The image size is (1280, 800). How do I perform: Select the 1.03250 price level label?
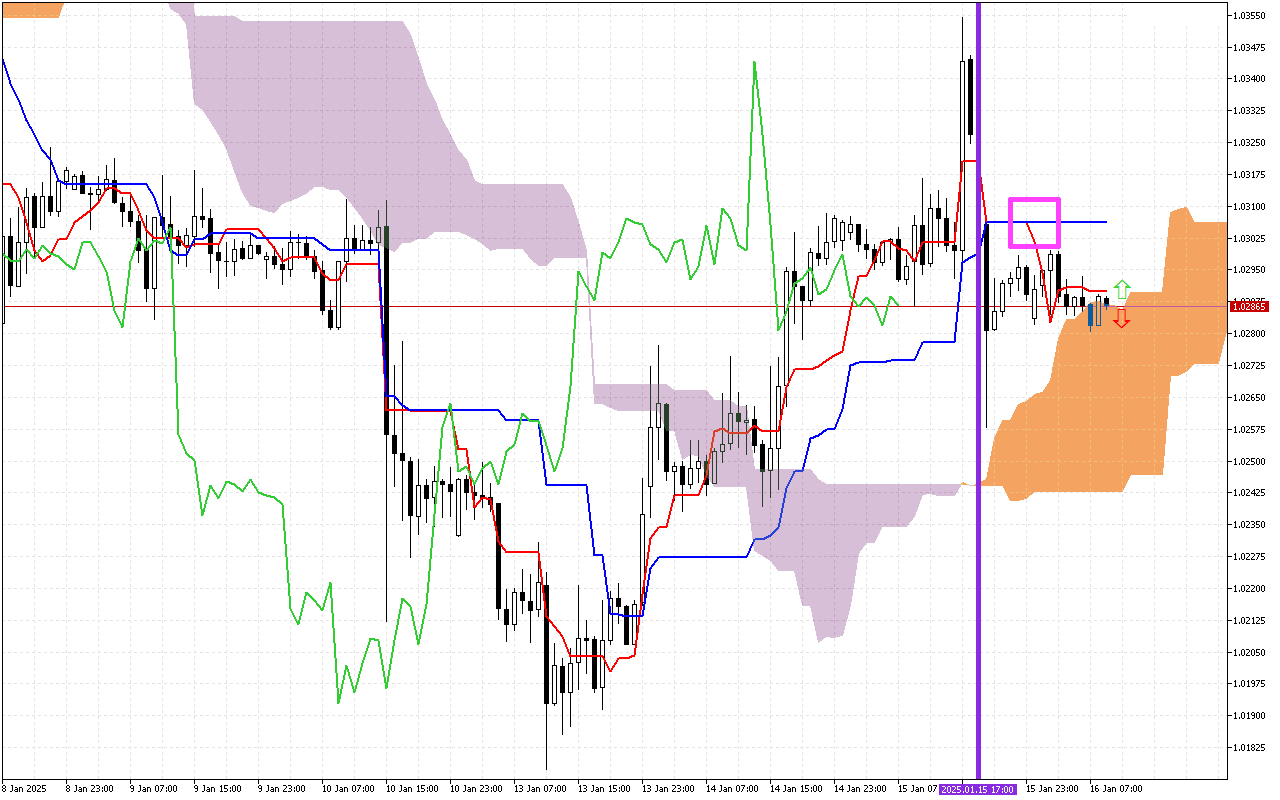pos(1250,143)
